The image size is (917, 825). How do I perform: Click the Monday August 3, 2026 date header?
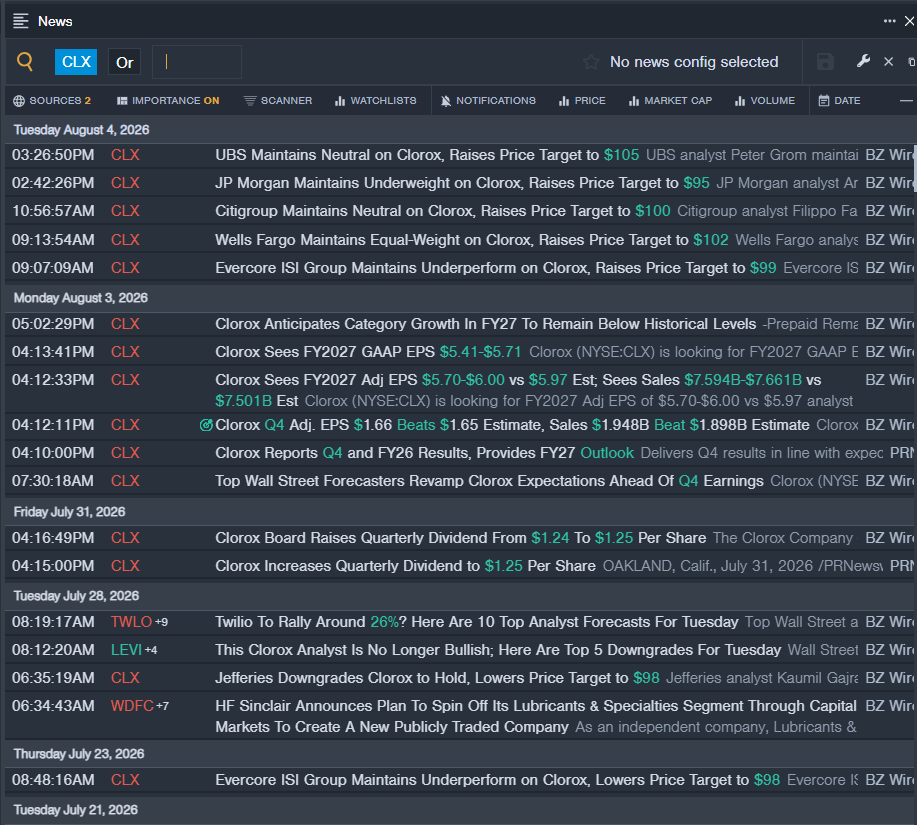pyautogui.click(x=81, y=298)
